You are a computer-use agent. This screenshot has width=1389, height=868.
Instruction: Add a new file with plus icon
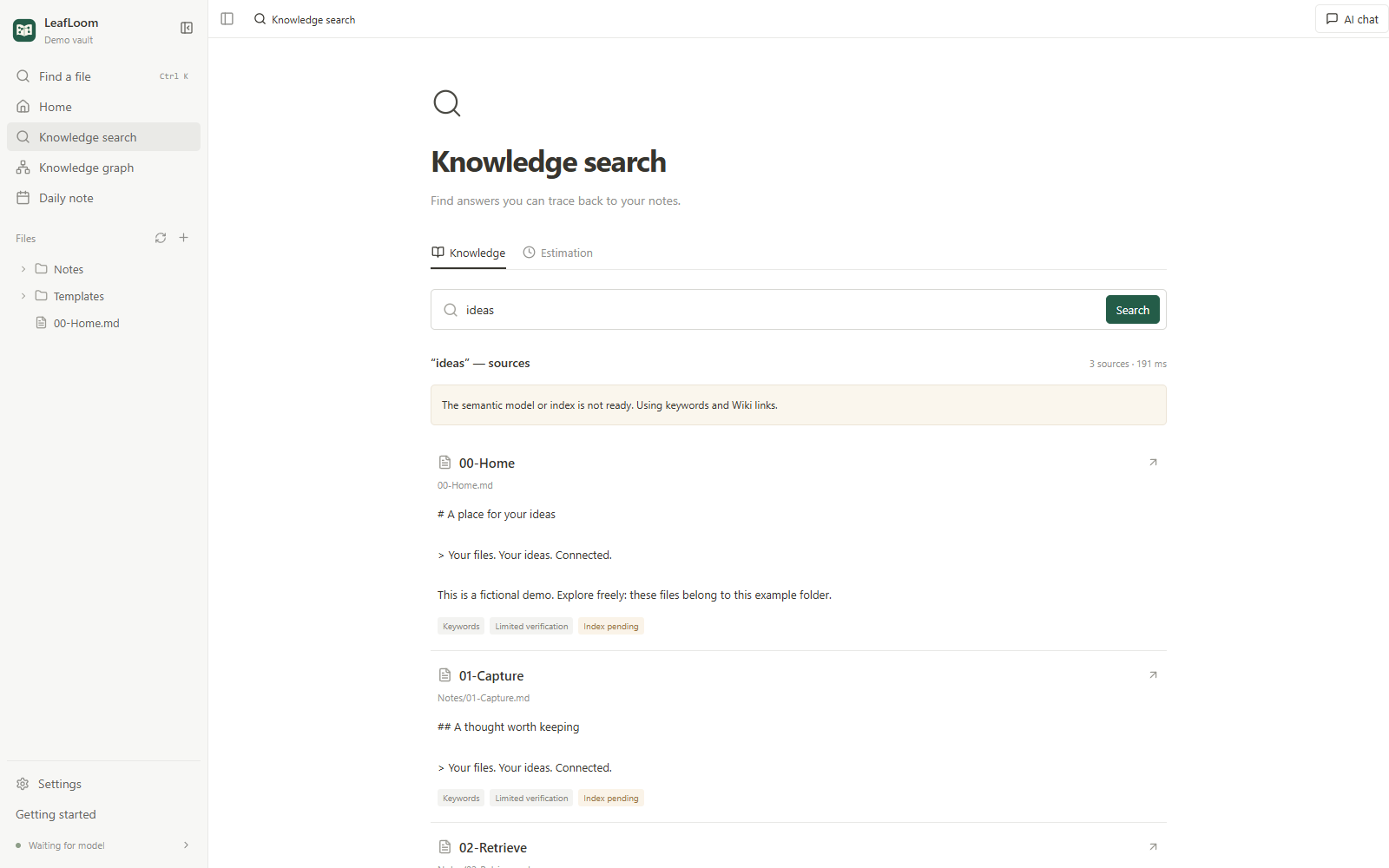click(184, 238)
